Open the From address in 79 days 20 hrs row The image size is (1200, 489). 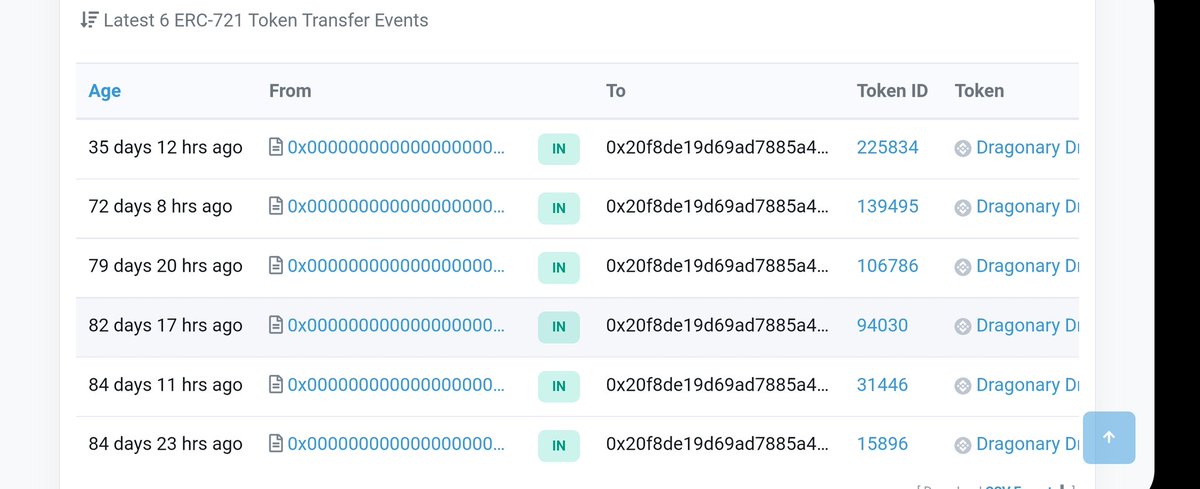(396, 266)
